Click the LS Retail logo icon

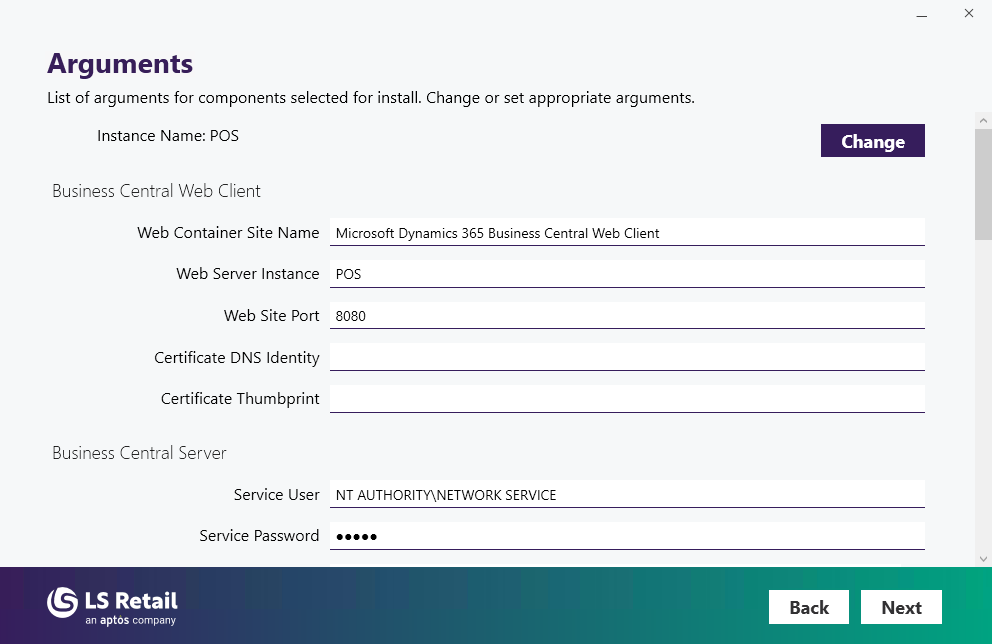63,602
